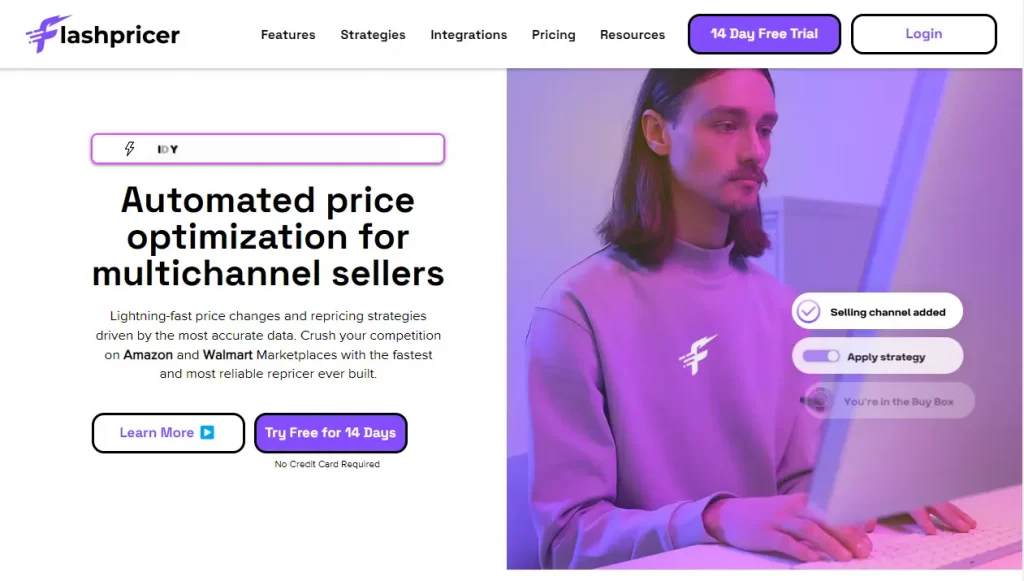
Task: Click the Amazon bold link text
Action: [148, 354]
